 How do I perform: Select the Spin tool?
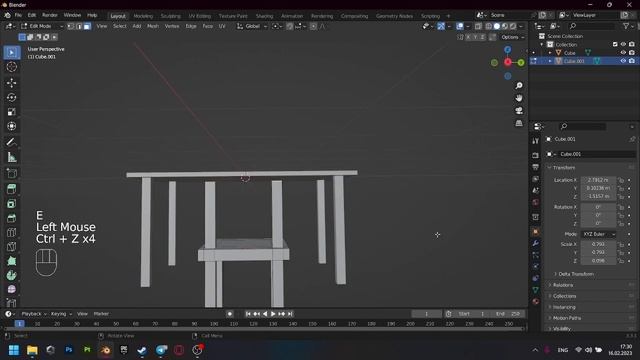(x=11, y=275)
